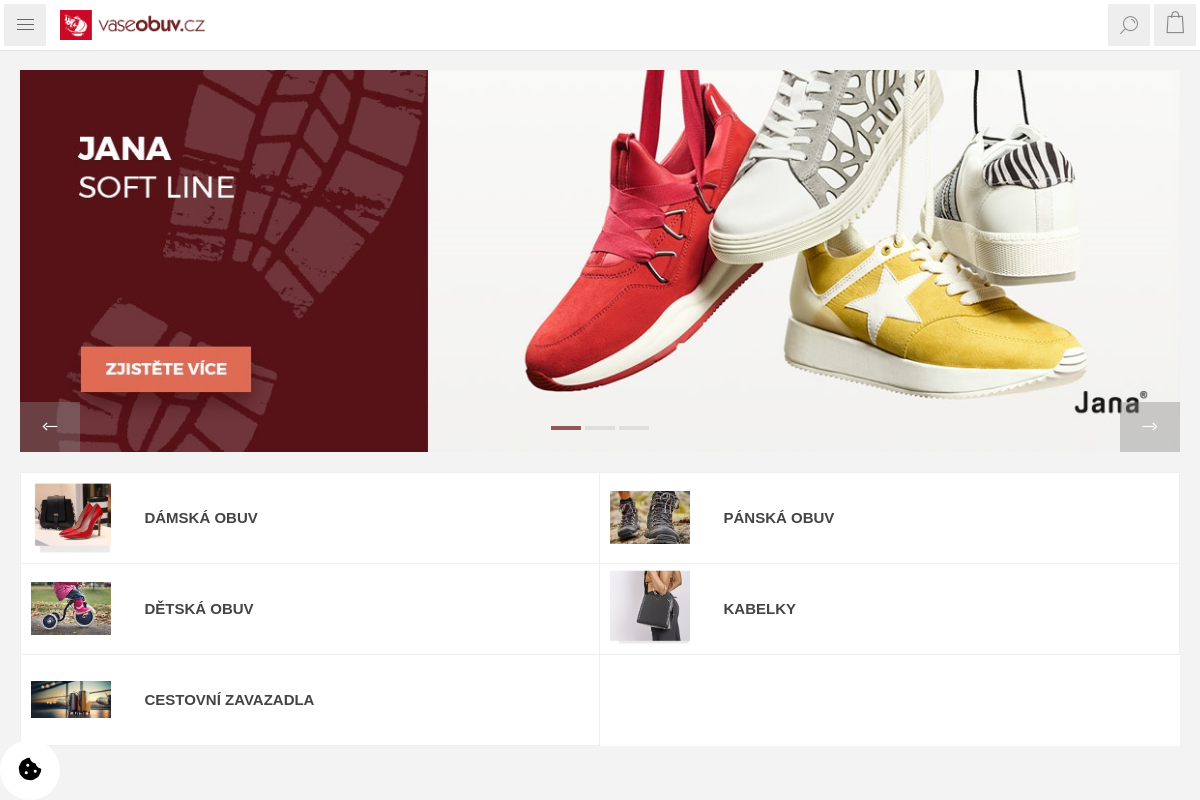Screen dimensions: 1200x800
Task: Click the vaseobuv.cz logo
Action: tap(132, 25)
